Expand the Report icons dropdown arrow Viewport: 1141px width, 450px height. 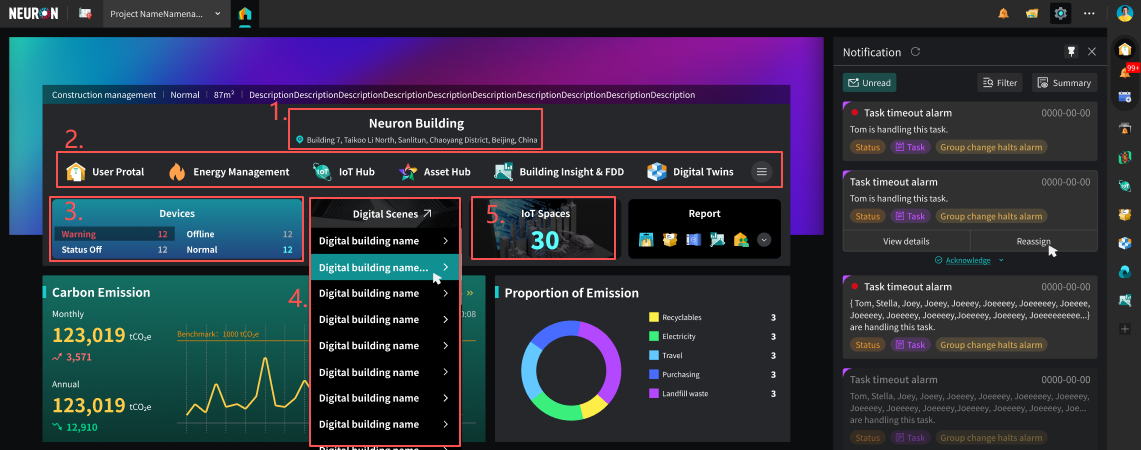764,240
